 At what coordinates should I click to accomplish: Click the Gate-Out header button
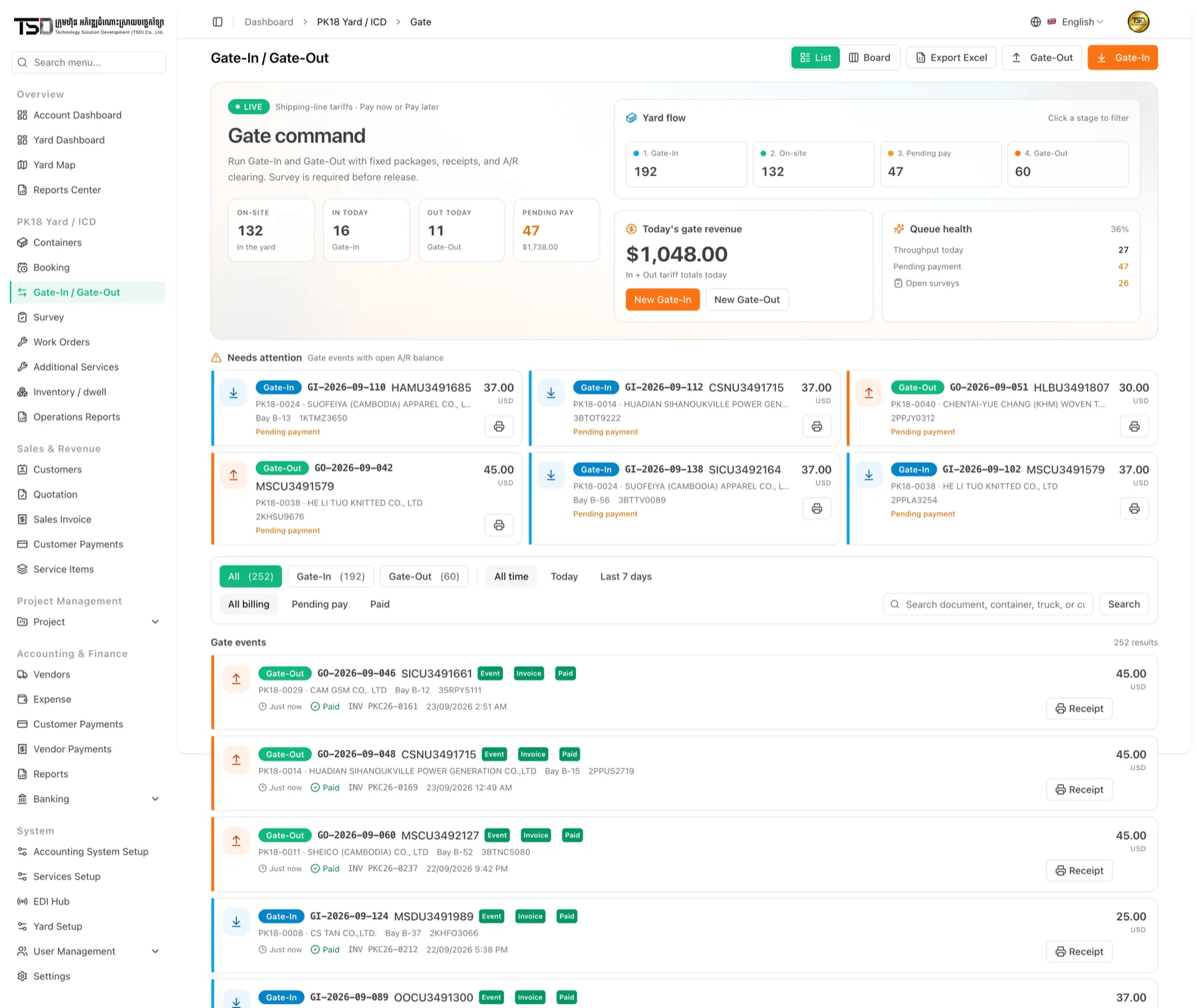pos(1042,58)
